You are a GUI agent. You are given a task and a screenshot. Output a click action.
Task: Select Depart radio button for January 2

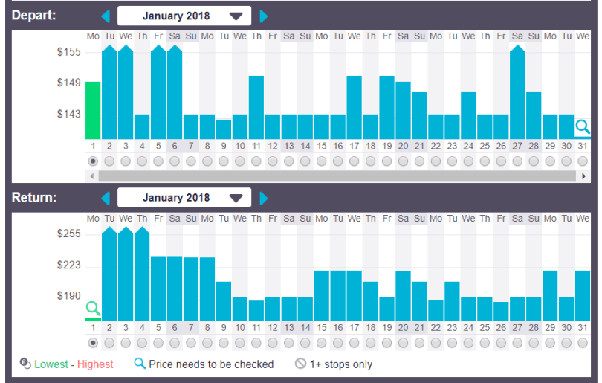109,161
